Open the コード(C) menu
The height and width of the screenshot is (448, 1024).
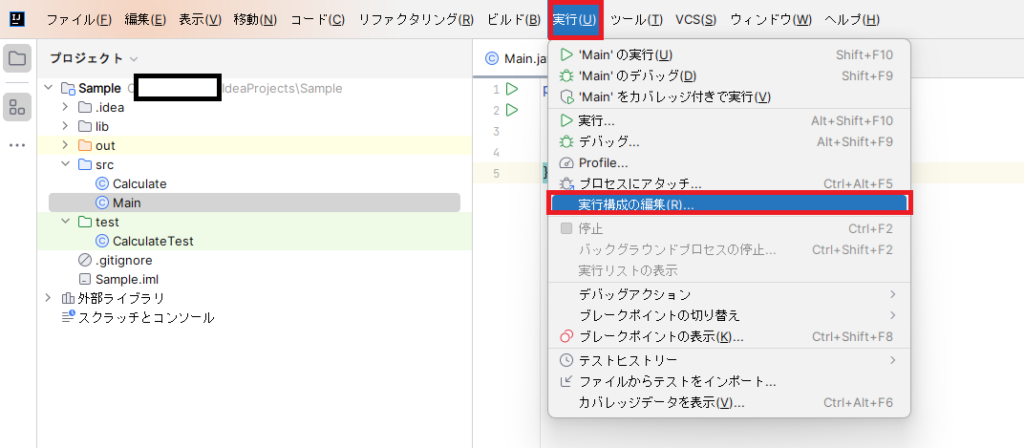click(318, 20)
